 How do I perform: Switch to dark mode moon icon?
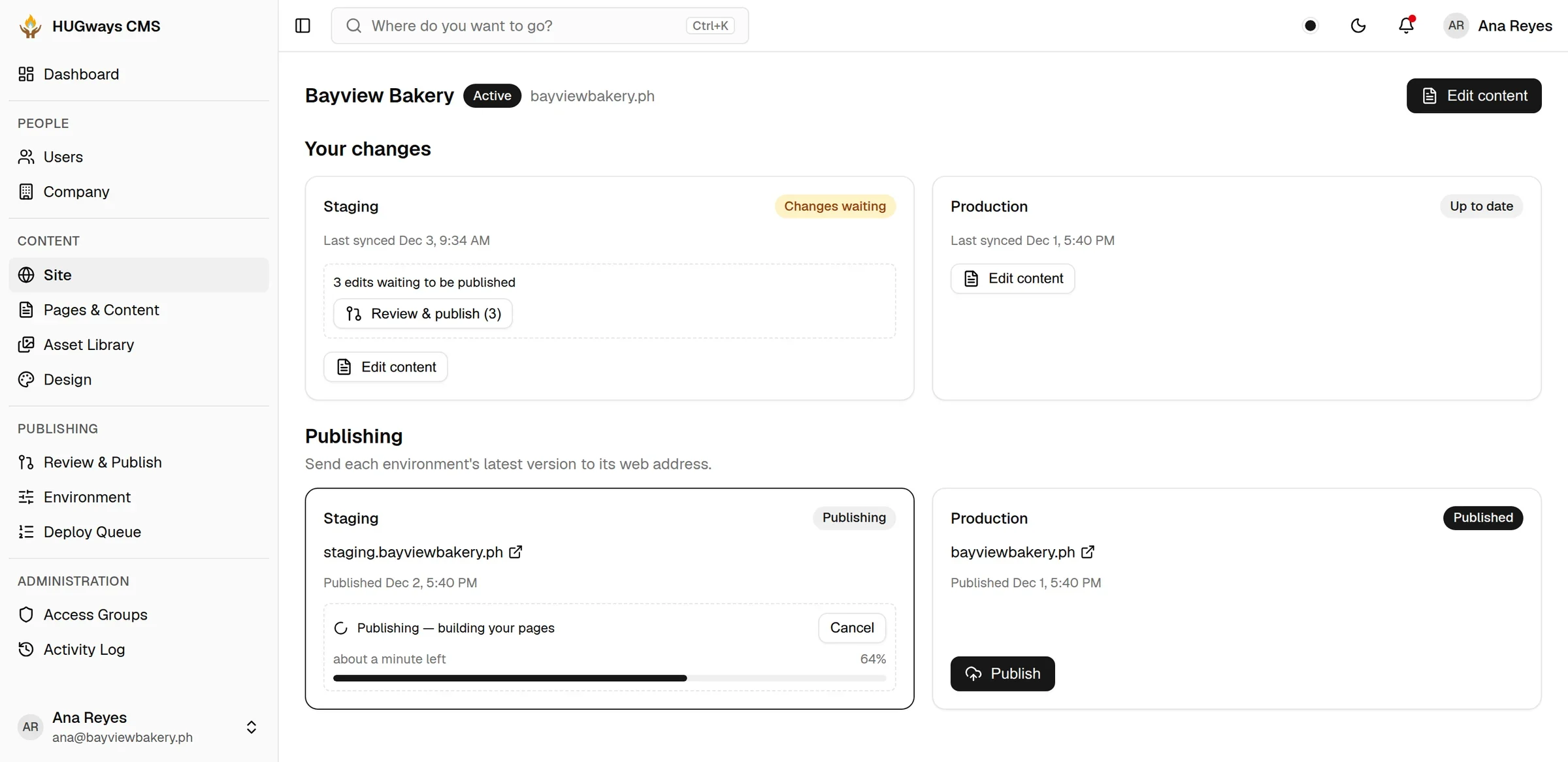point(1358,25)
